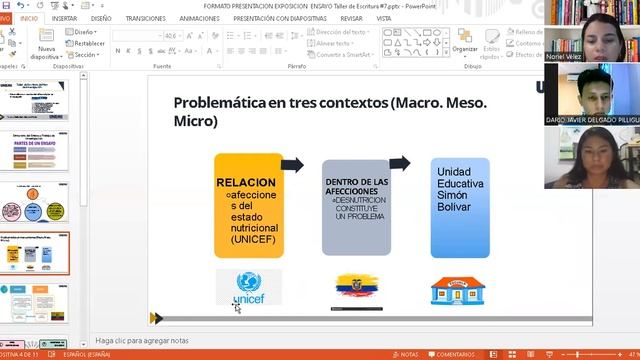Open the Convertir a SmartArt dropdown
640x360 pixels.
(x=341, y=55)
